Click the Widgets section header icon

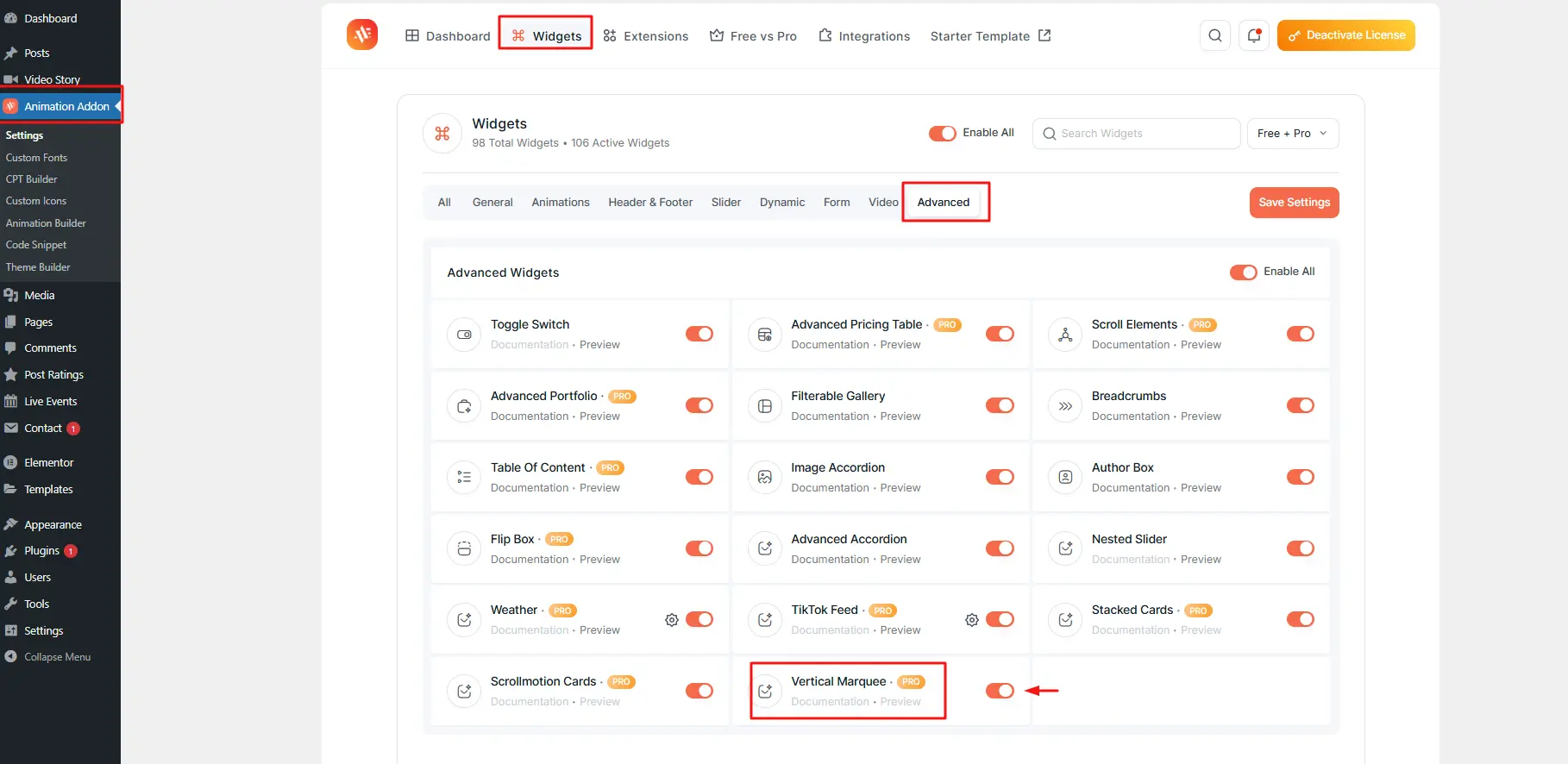coord(442,134)
